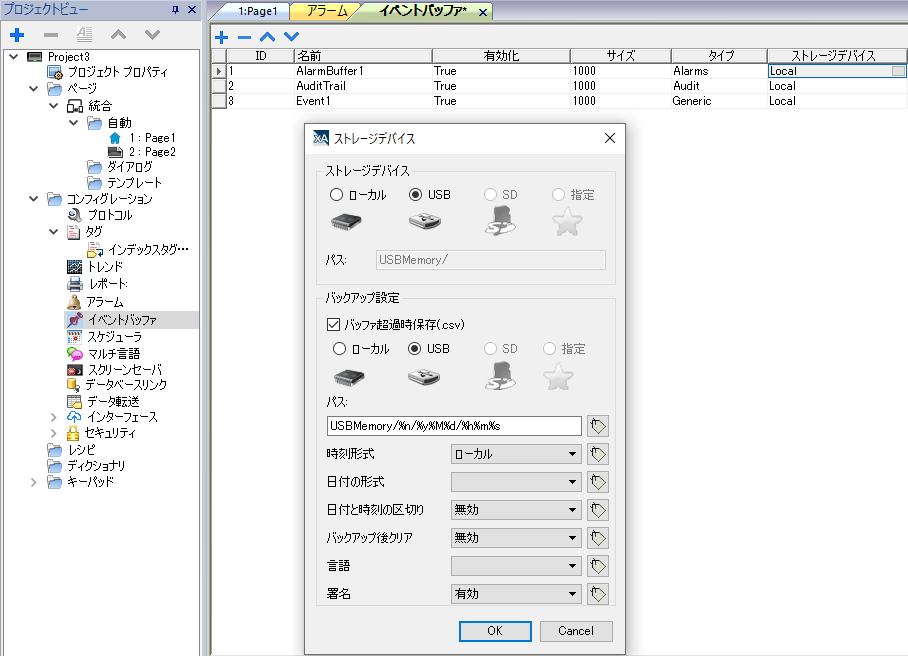Open the 日付と時刻の区切り dropdown
Viewport: 908px width, 656px height.
point(516,510)
